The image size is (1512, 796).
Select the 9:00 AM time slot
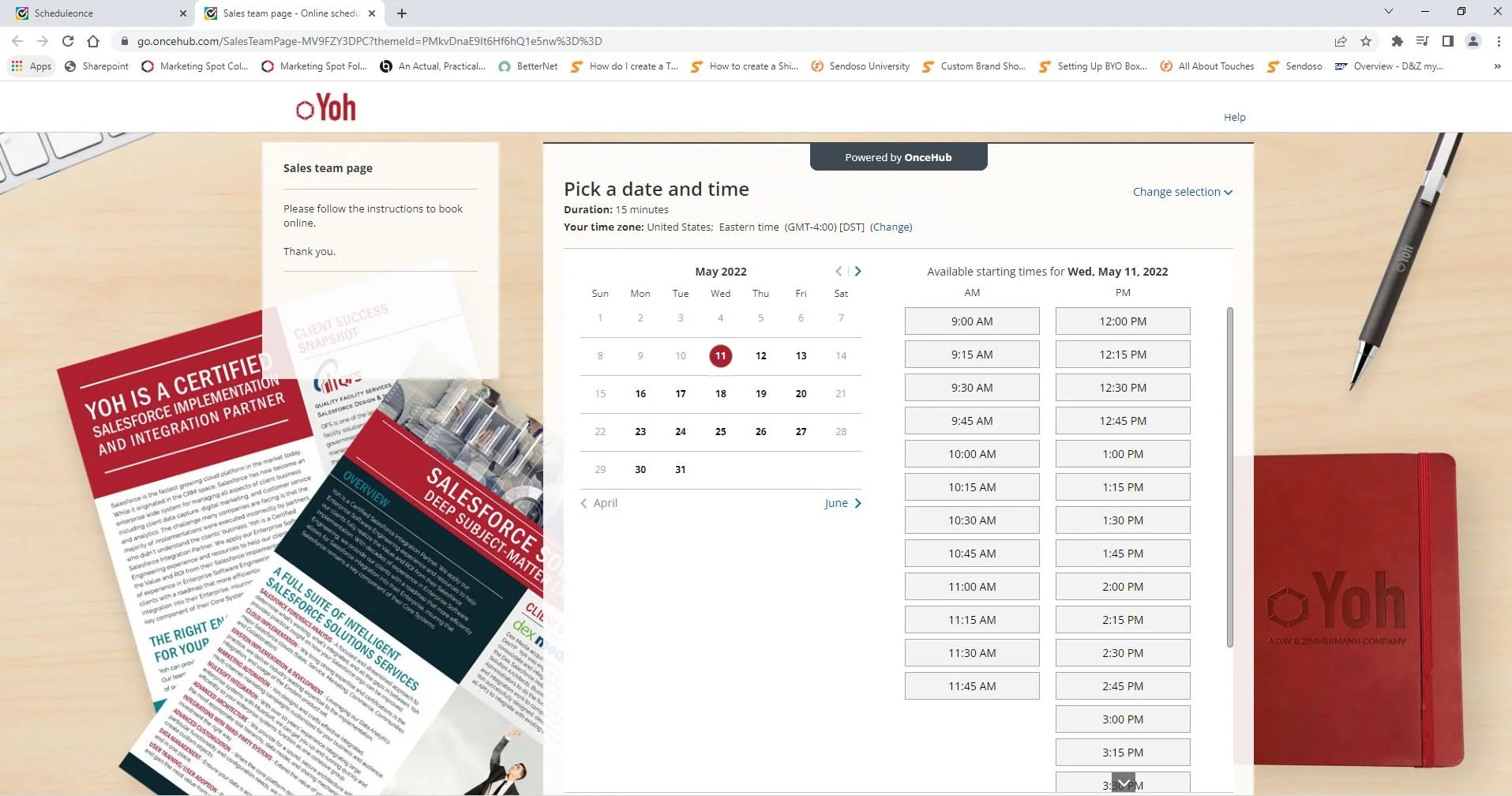[972, 321]
